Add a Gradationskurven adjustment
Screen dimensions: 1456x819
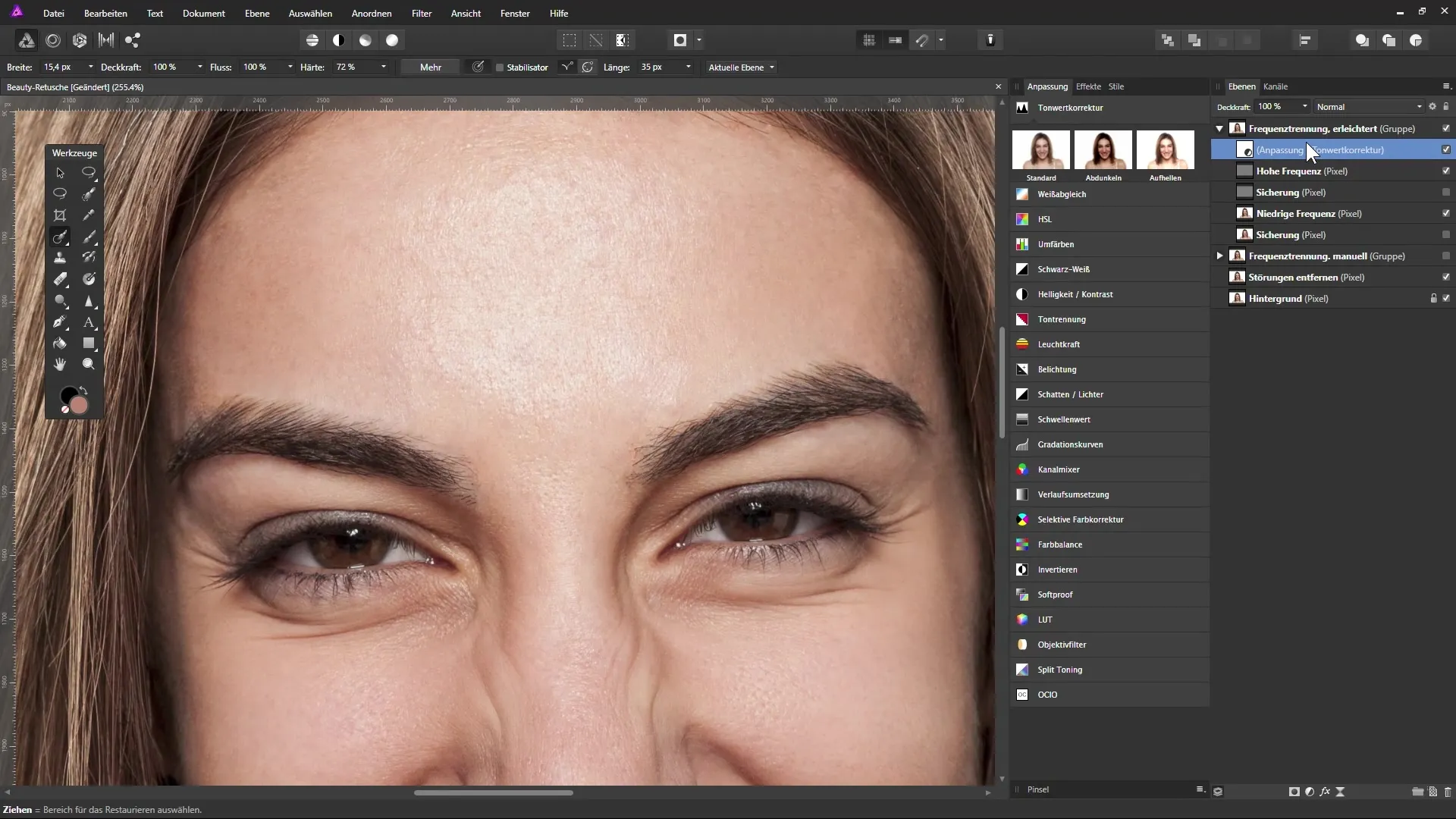click(1110, 444)
